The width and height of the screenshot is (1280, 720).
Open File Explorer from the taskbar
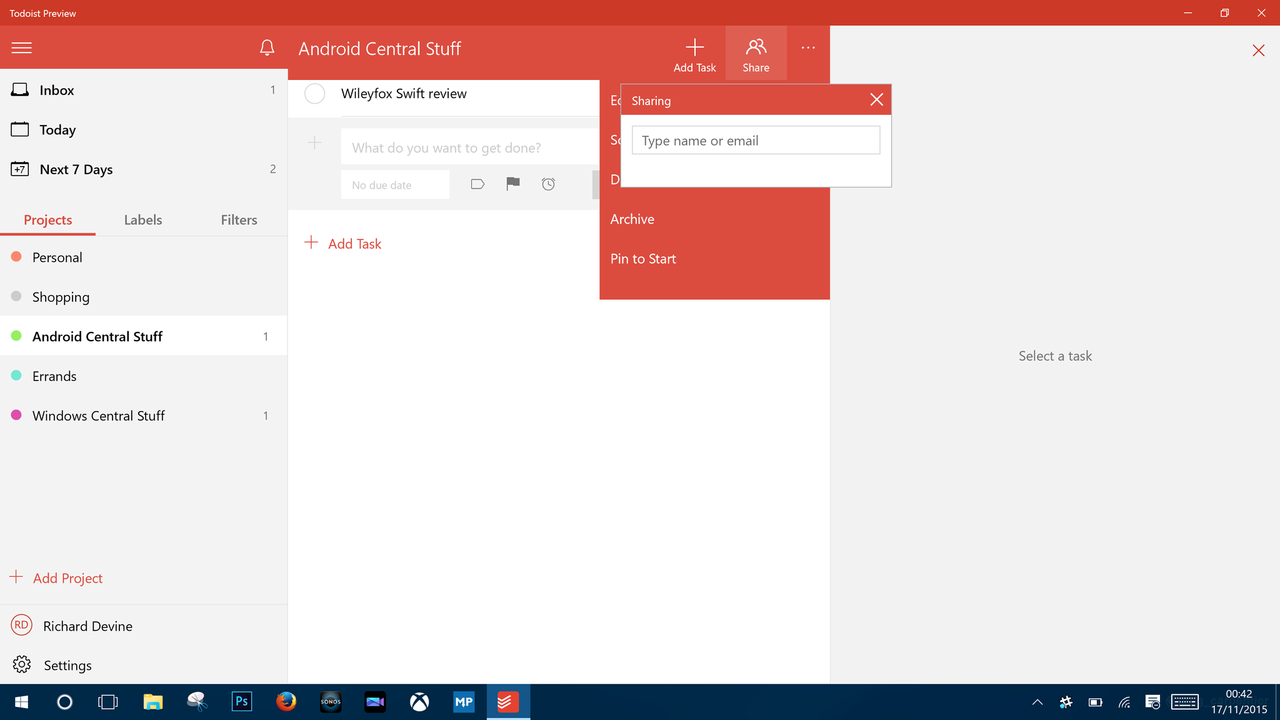152,702
